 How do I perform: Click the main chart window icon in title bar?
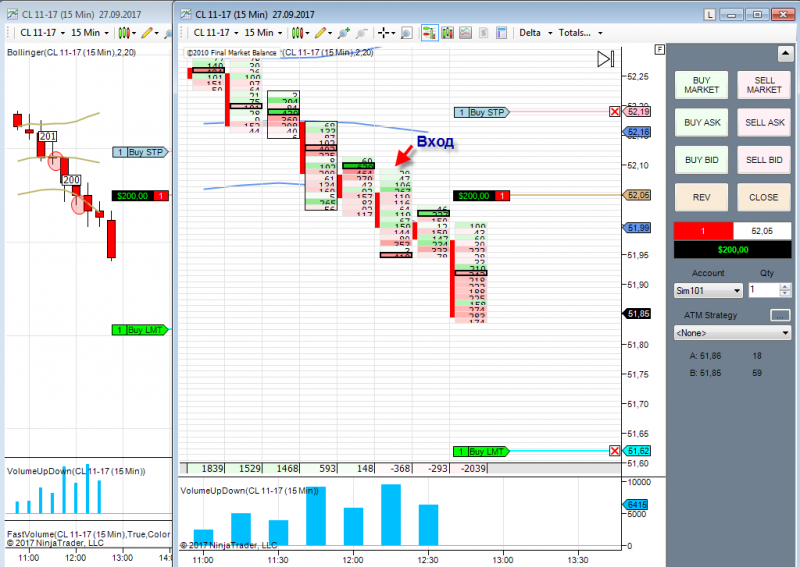186,14
